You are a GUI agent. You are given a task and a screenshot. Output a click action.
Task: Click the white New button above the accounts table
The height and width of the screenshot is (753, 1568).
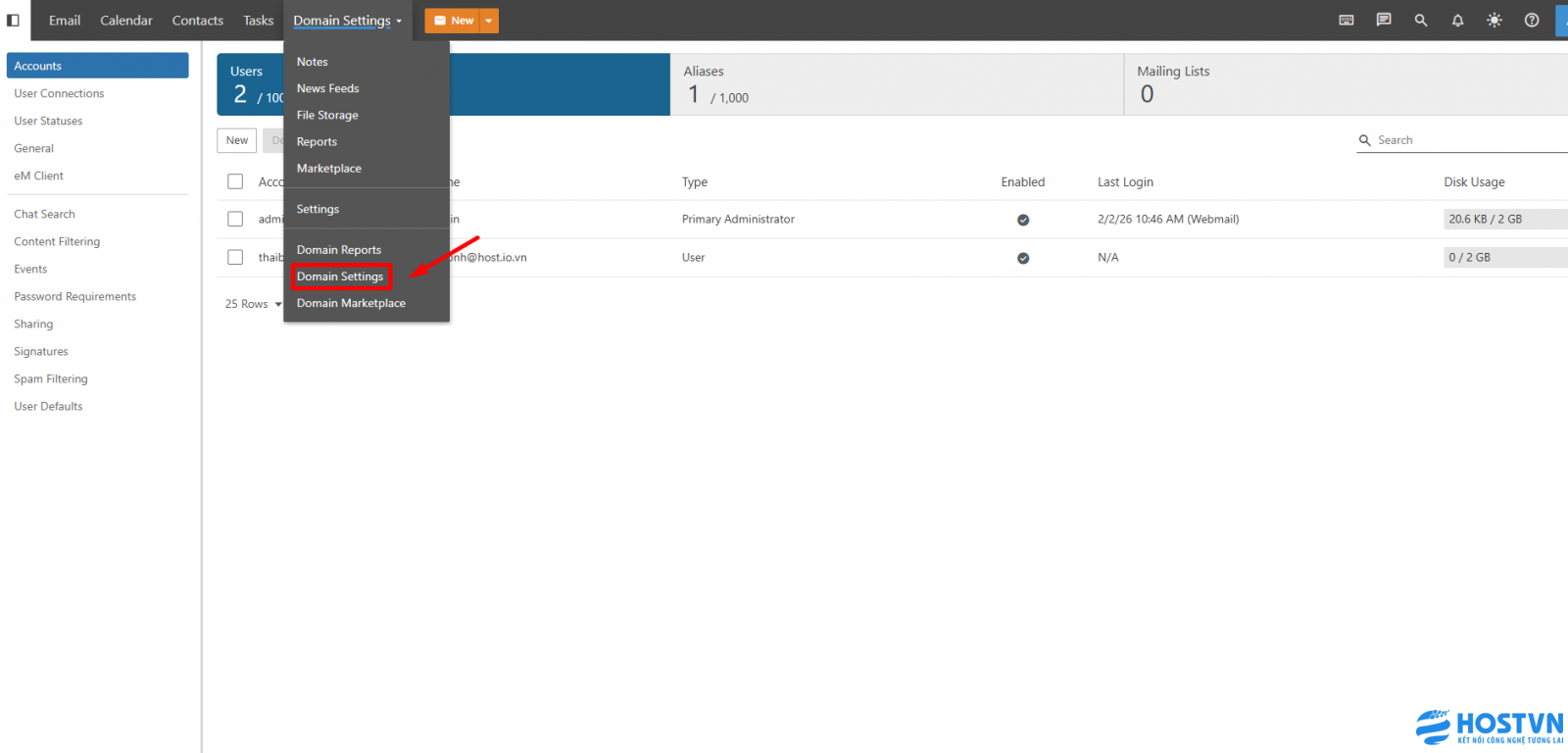click(x=236, y=140)
